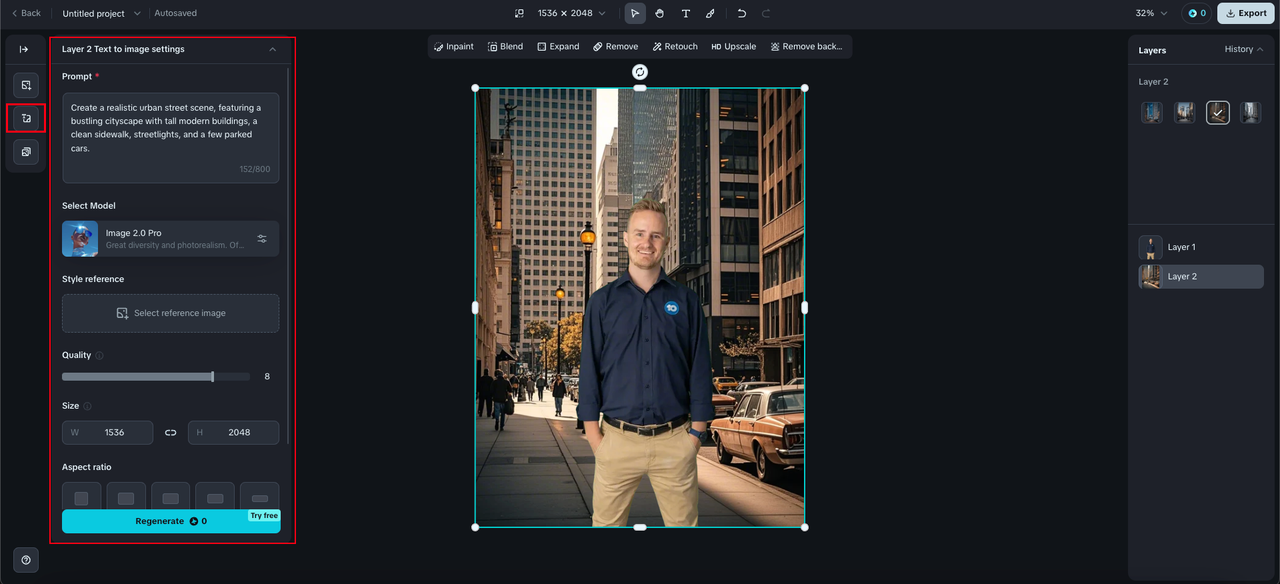1280x584 pixels.
Task: Collapse the left sidebar with the arrow icon
Action: pos(25,49)
